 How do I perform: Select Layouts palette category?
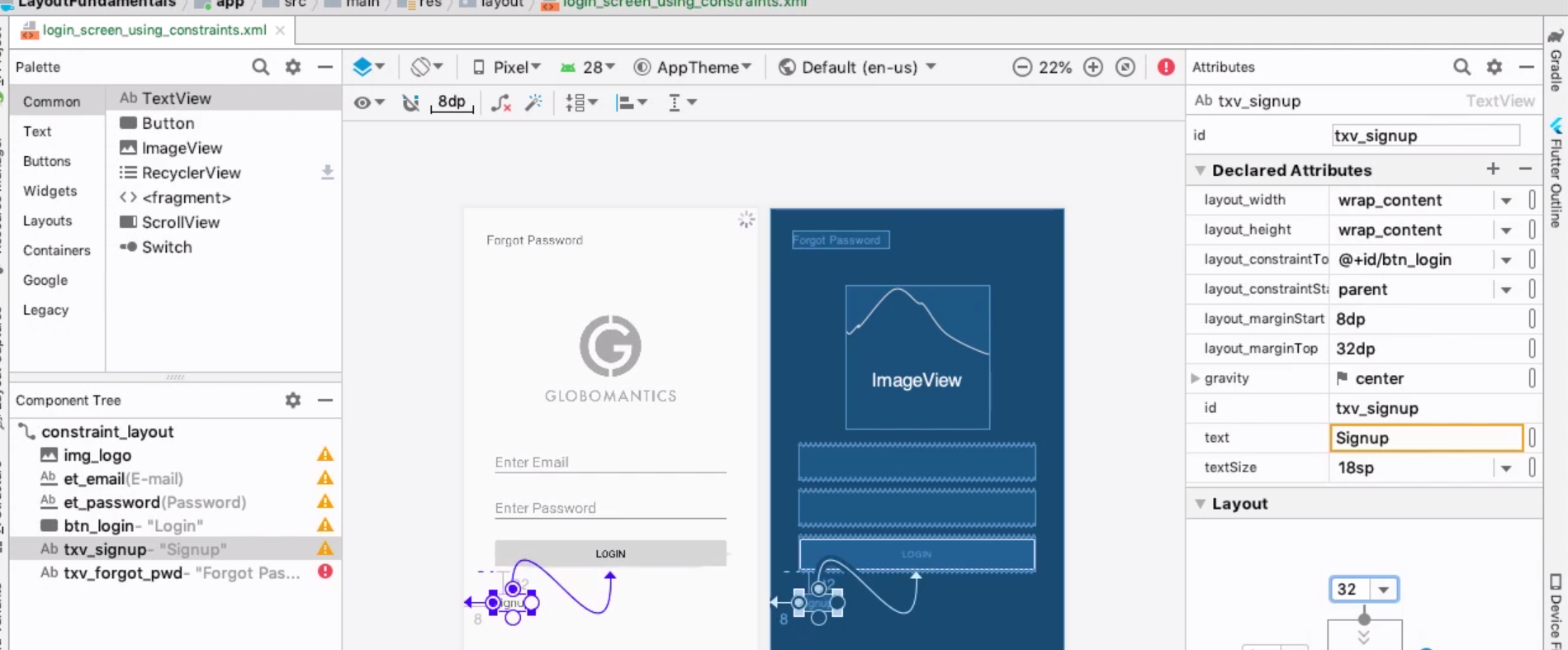[x=47, y=221]
